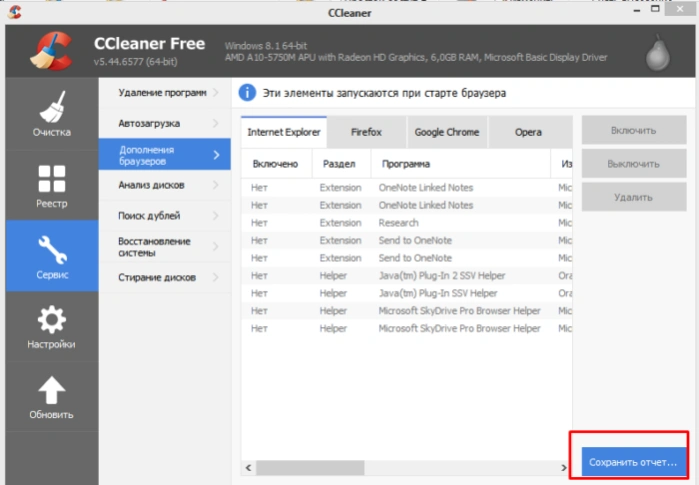The width and height of the screenshot is (699, 485).
Task: Click the pear icon in header
Action: (658, 53)
